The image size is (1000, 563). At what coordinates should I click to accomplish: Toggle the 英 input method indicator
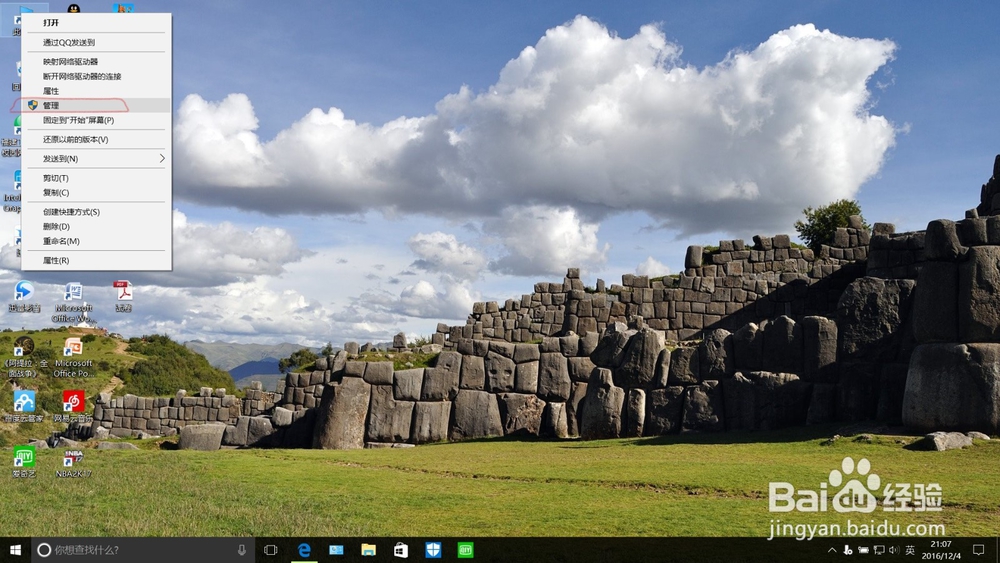(910, 550)
